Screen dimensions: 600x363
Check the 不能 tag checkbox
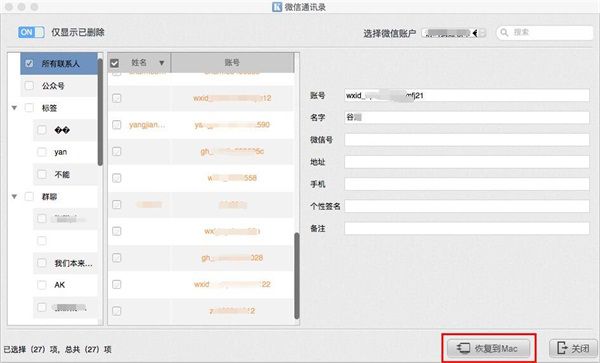point(42,174)
